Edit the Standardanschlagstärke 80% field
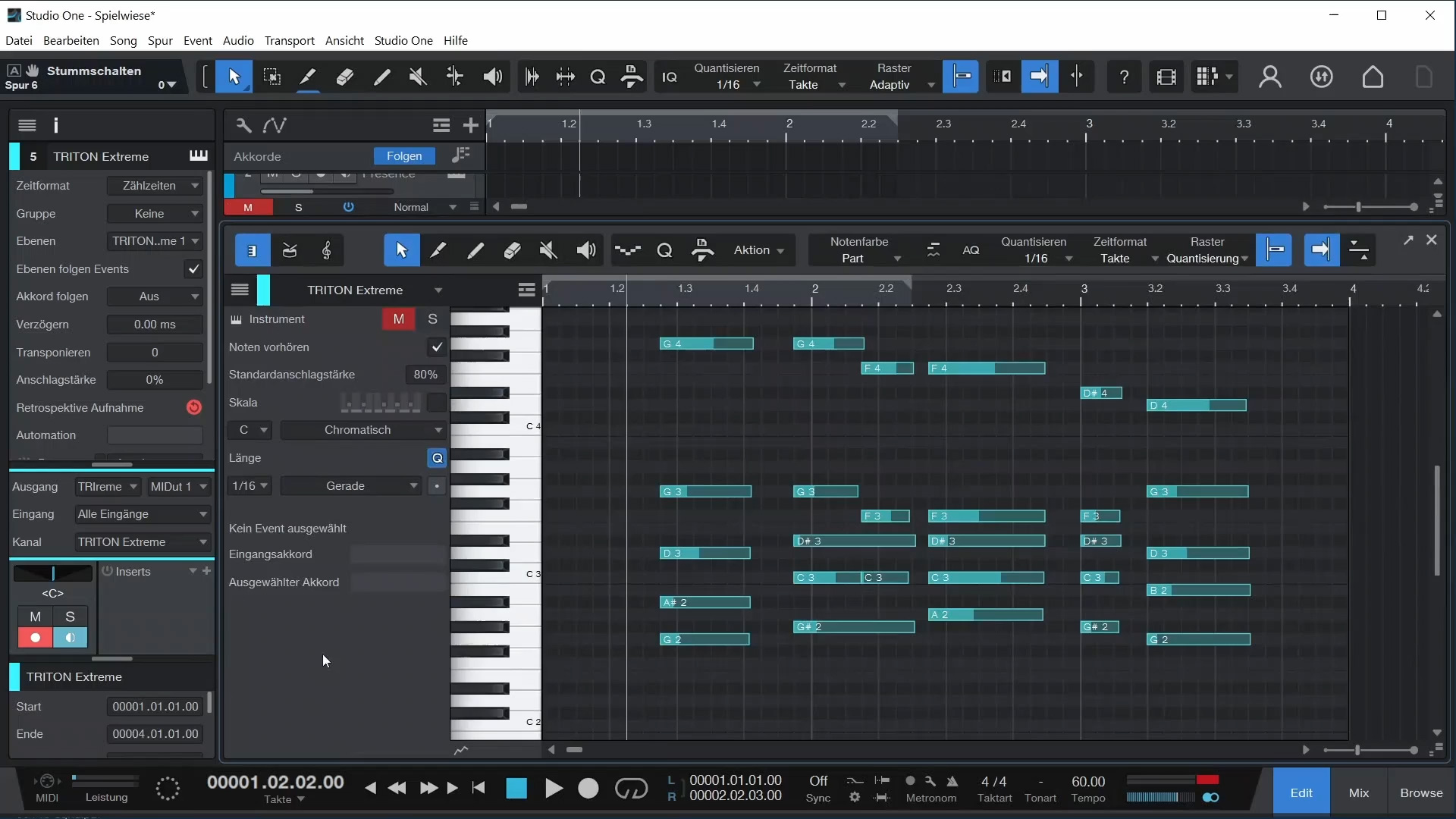Screen dimensions: 1456x819 click(x=425, y=375)
